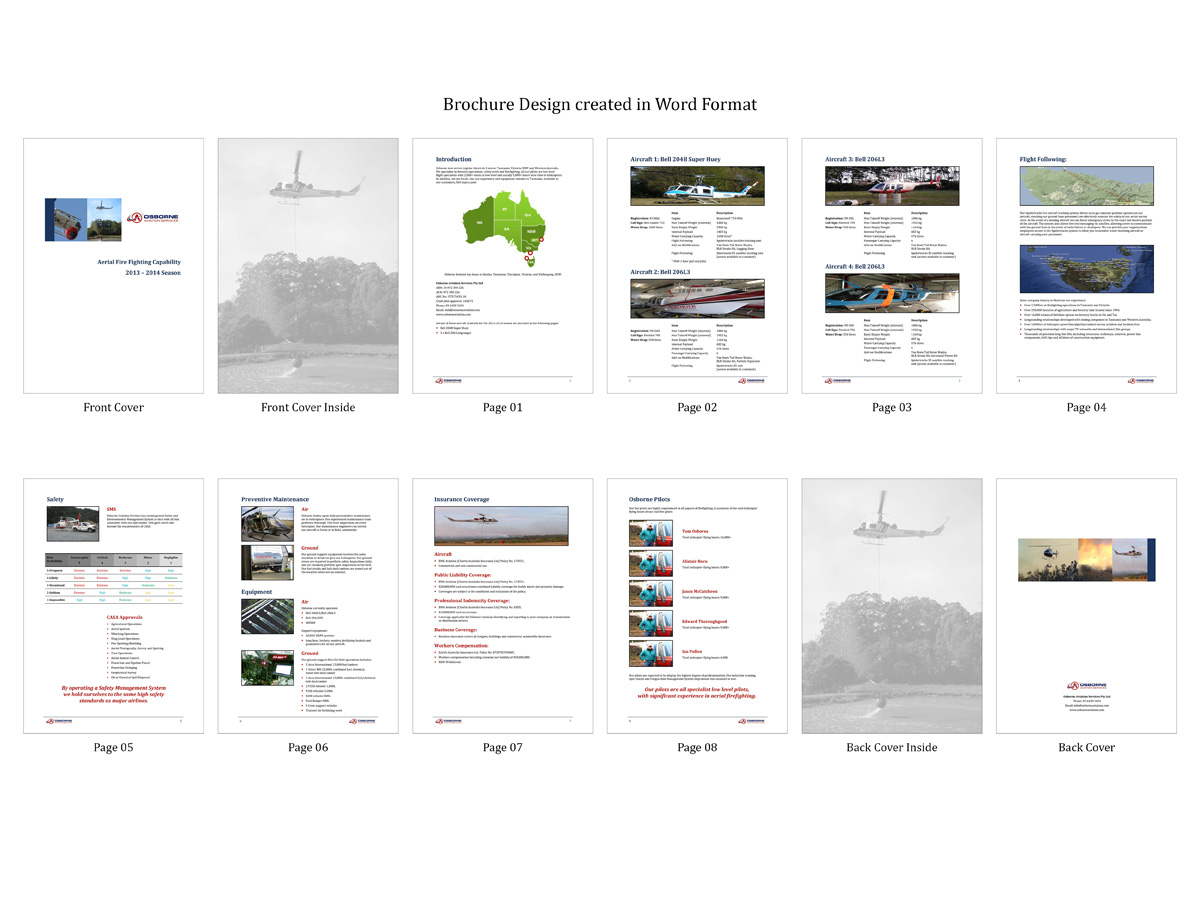Click the Insurance Coverage helicopter banner photo
The height and width of the screenshot is (900, 1200).
[x=501, y=526]
